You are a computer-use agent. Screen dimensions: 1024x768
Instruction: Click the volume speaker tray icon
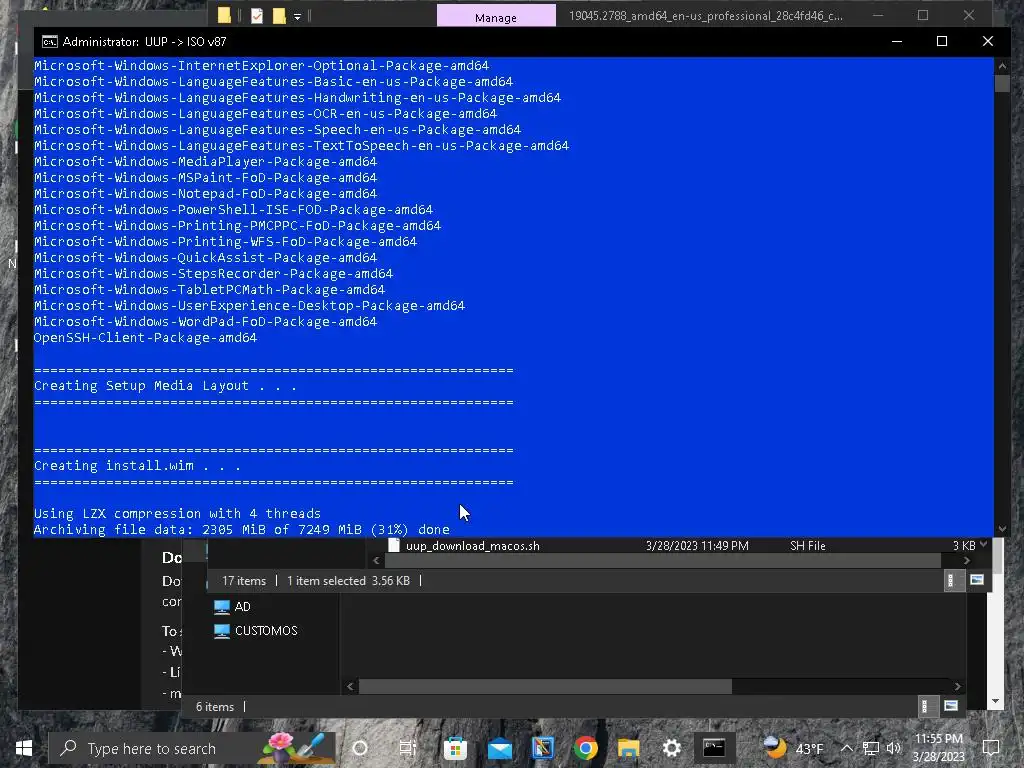click(893, 748)
